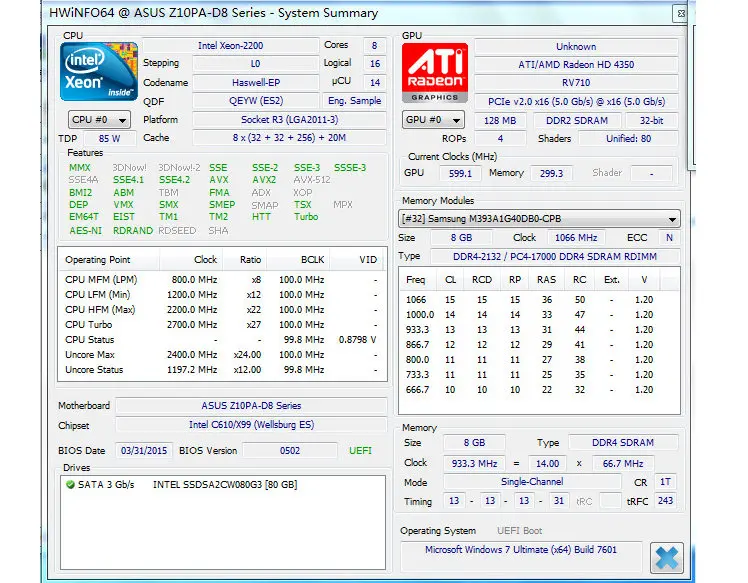The width and height of the screenshot is (748, 583).
Task: Click the Cores count value 8
Action: click(374, 45)
